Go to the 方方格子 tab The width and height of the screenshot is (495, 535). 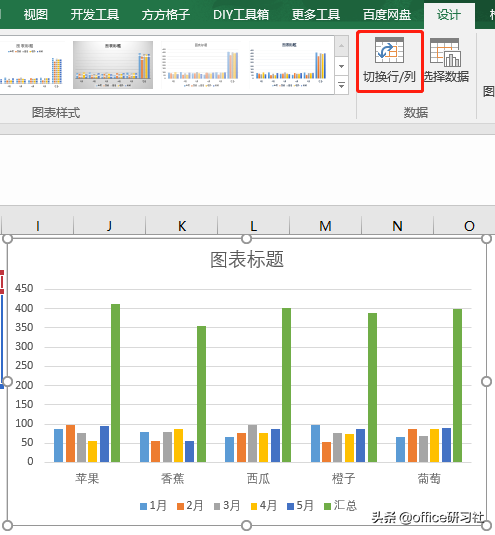[x=166, y=15]
